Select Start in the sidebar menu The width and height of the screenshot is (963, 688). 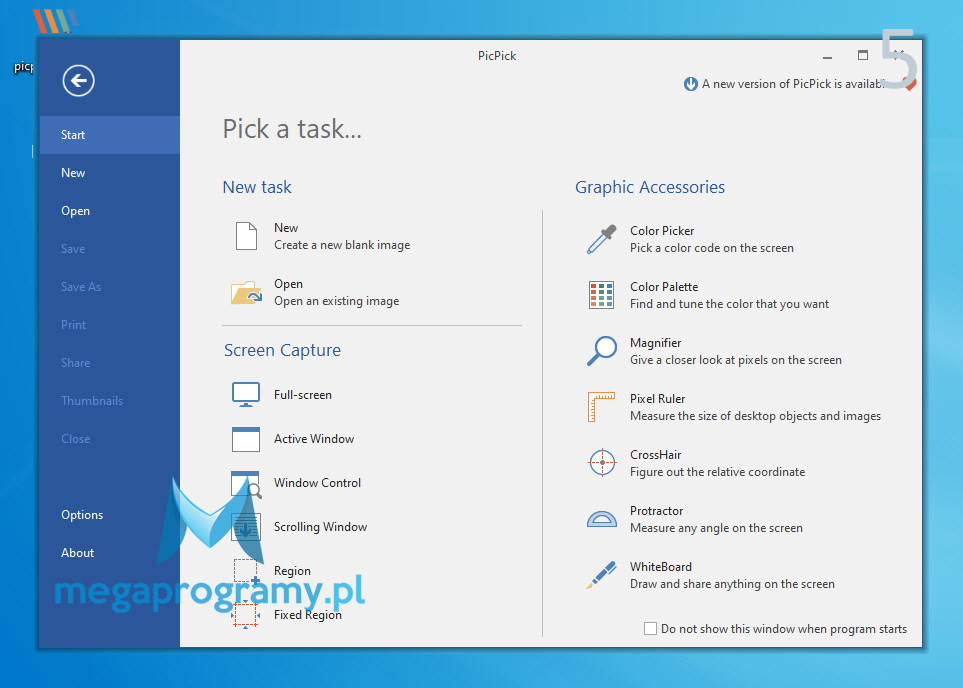(x=110, y=135)
